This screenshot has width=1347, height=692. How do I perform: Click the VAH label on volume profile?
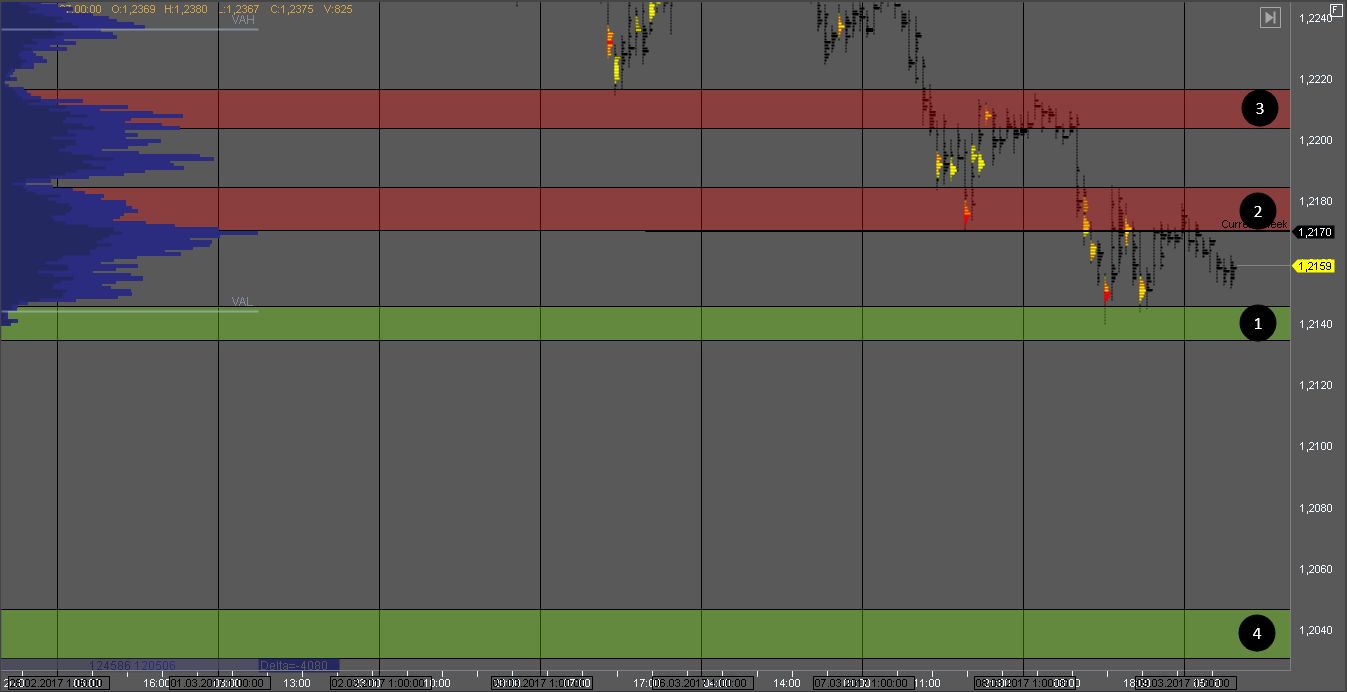[242, 20]
